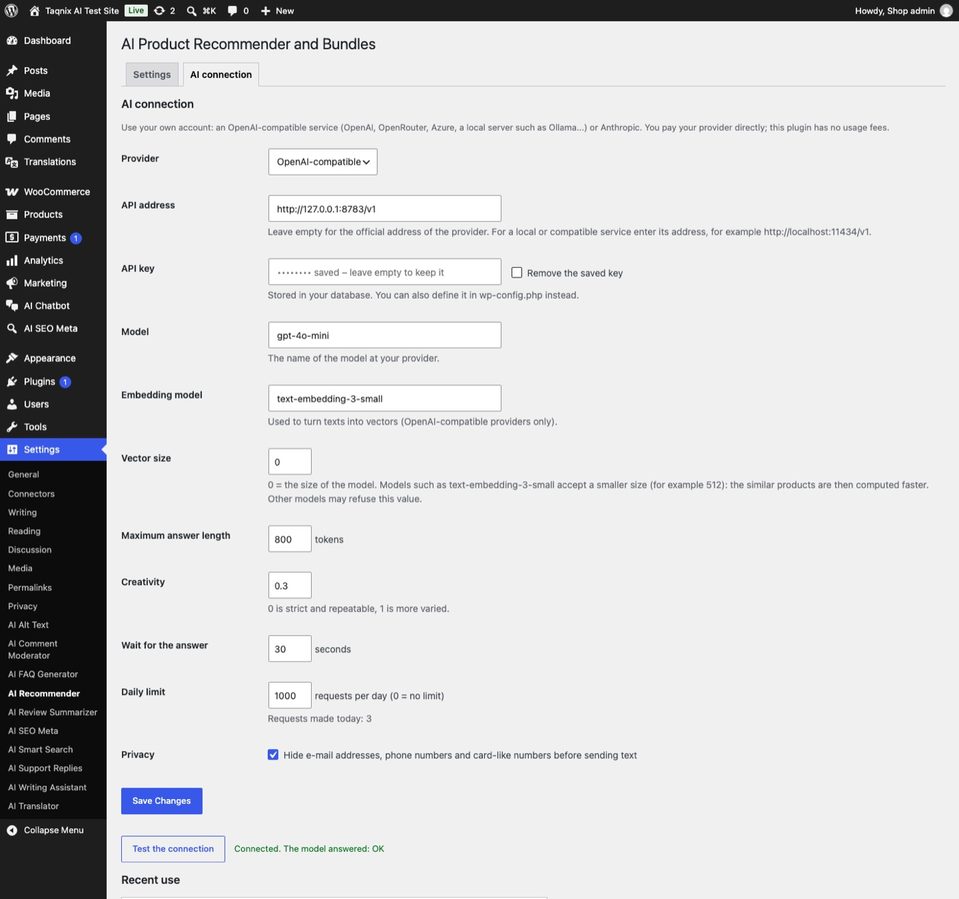Click the Payments dollar icon
The height and width of the screenshot is (899, 959).
[x=12, y=237]
